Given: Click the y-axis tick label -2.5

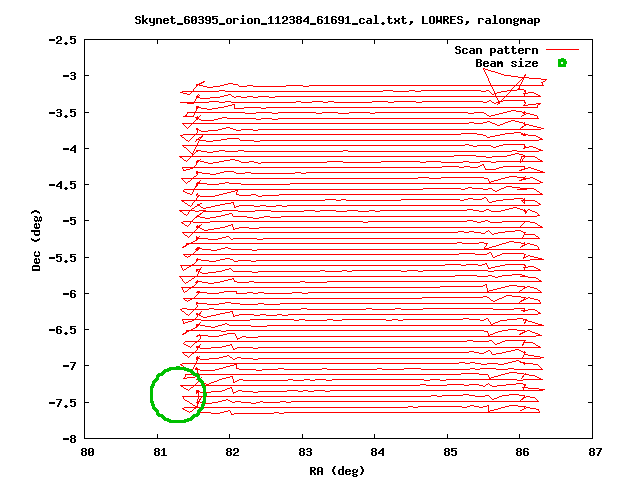Looking at the screenshot, I should click(62, 40).
